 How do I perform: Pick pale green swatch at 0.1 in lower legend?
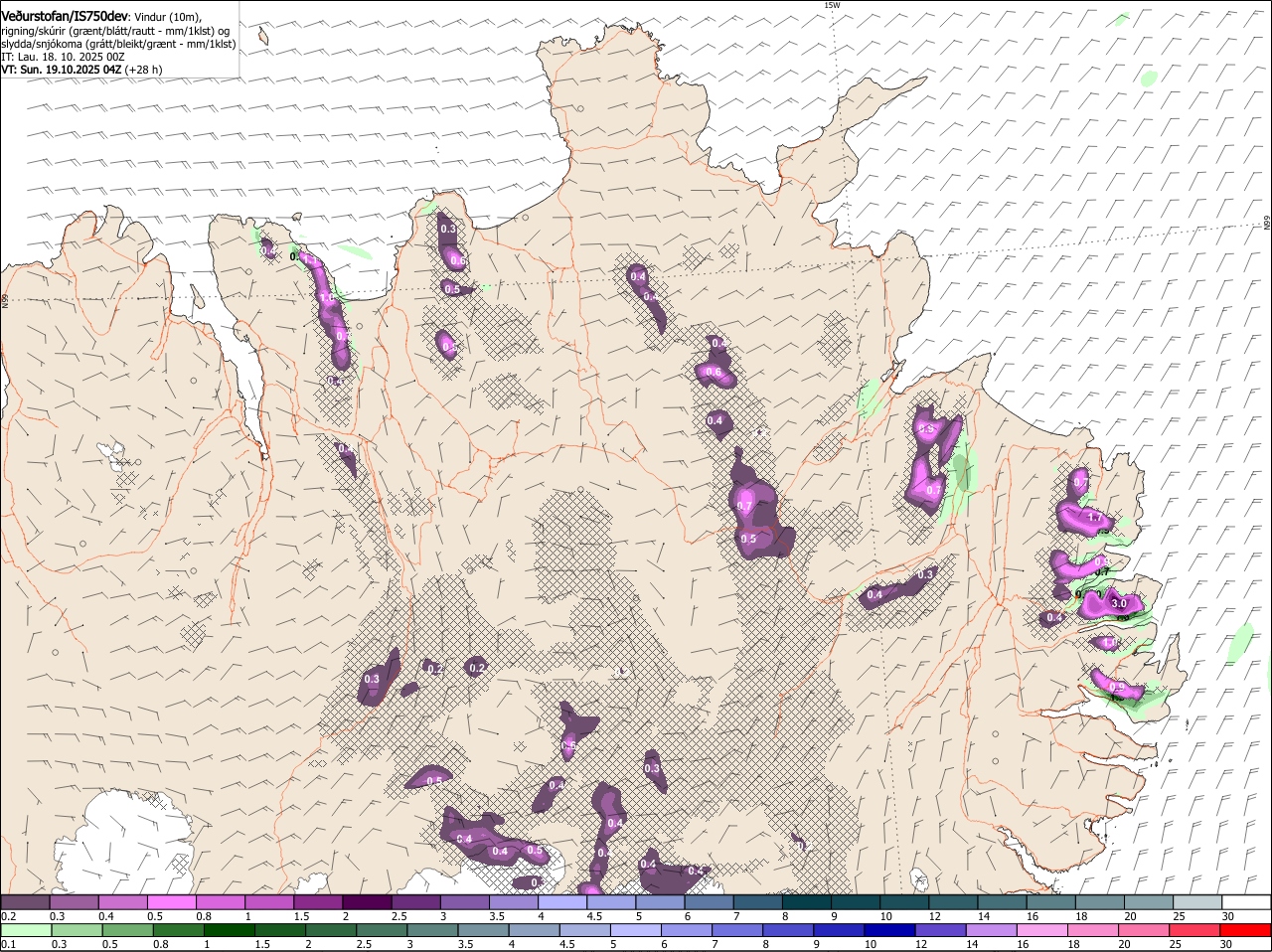click(x=26, y=930)
